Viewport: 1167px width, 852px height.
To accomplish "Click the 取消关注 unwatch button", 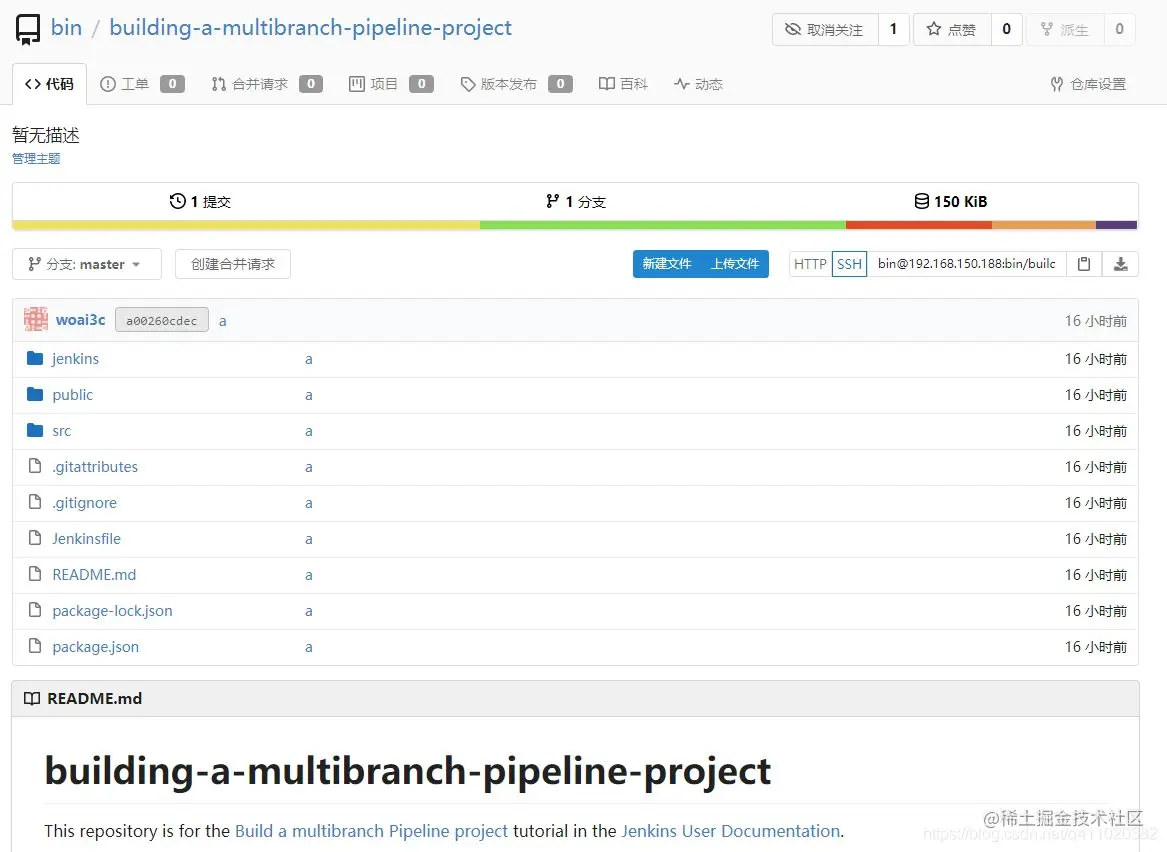I will [x=825, y=29].
